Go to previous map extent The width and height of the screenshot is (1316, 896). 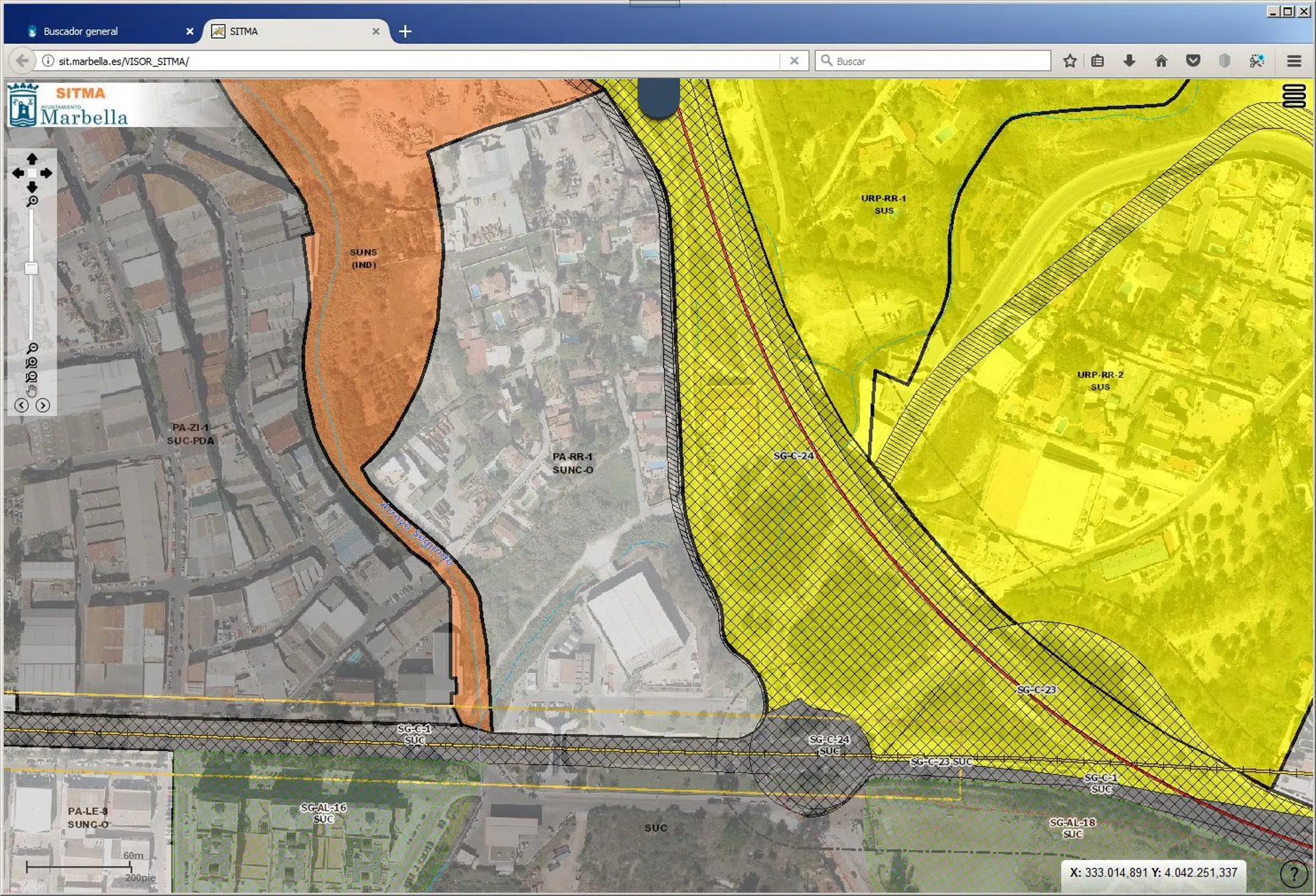click(22, 406)
